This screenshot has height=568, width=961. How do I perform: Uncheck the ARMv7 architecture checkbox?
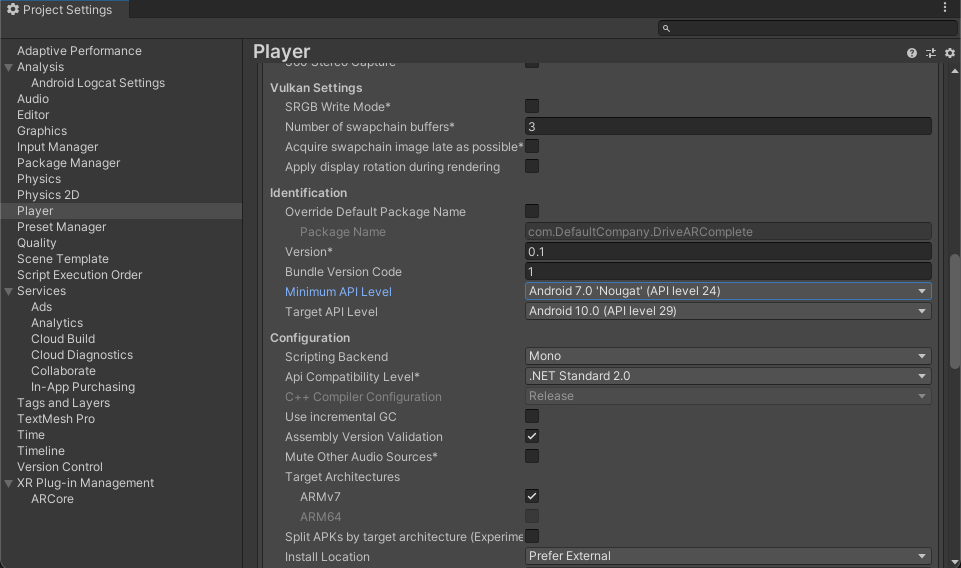point(532,496)
